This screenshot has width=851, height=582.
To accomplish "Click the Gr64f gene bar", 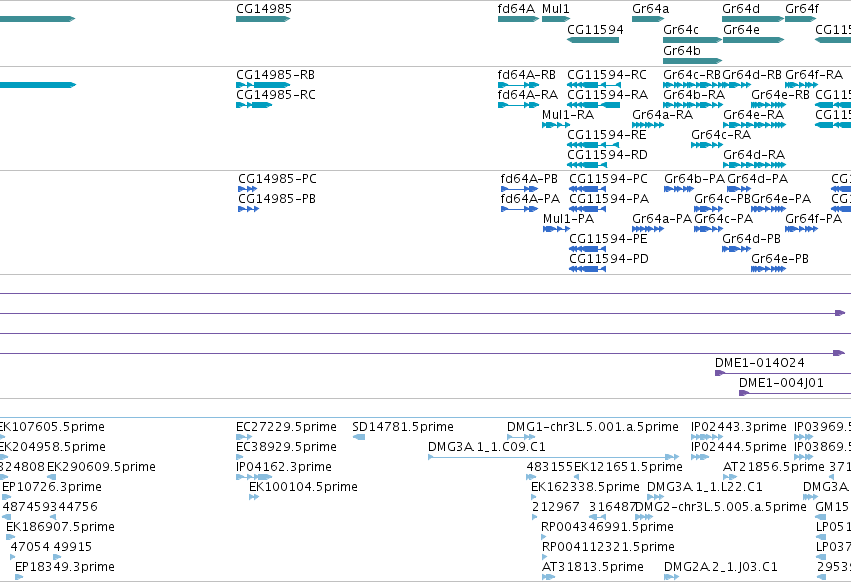I will 801,19.
